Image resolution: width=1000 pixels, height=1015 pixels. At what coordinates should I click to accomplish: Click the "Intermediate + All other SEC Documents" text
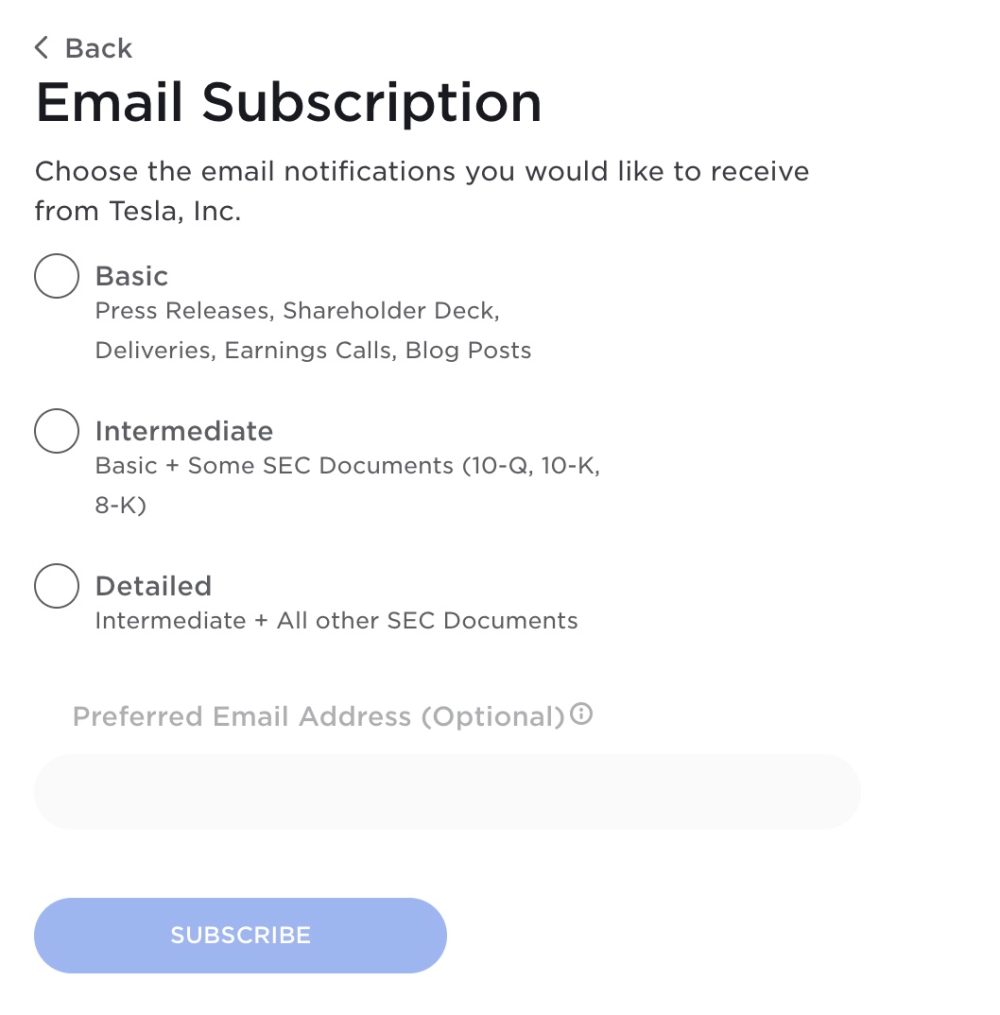pos(336,621)
